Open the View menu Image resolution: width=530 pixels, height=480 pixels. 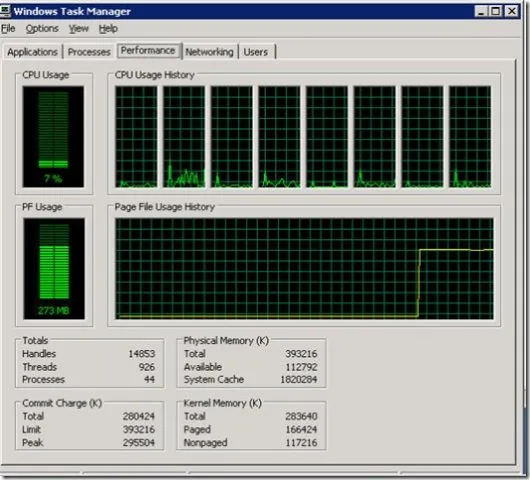pos(78,29)
